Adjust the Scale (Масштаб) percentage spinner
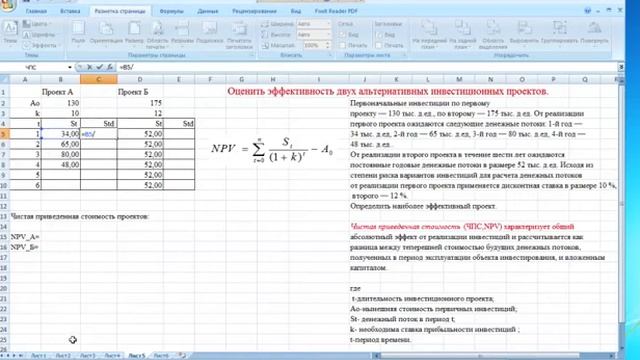 click(x=327, y=45)
